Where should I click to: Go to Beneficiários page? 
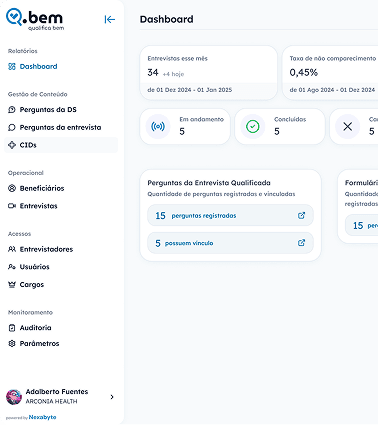[61, 188]
